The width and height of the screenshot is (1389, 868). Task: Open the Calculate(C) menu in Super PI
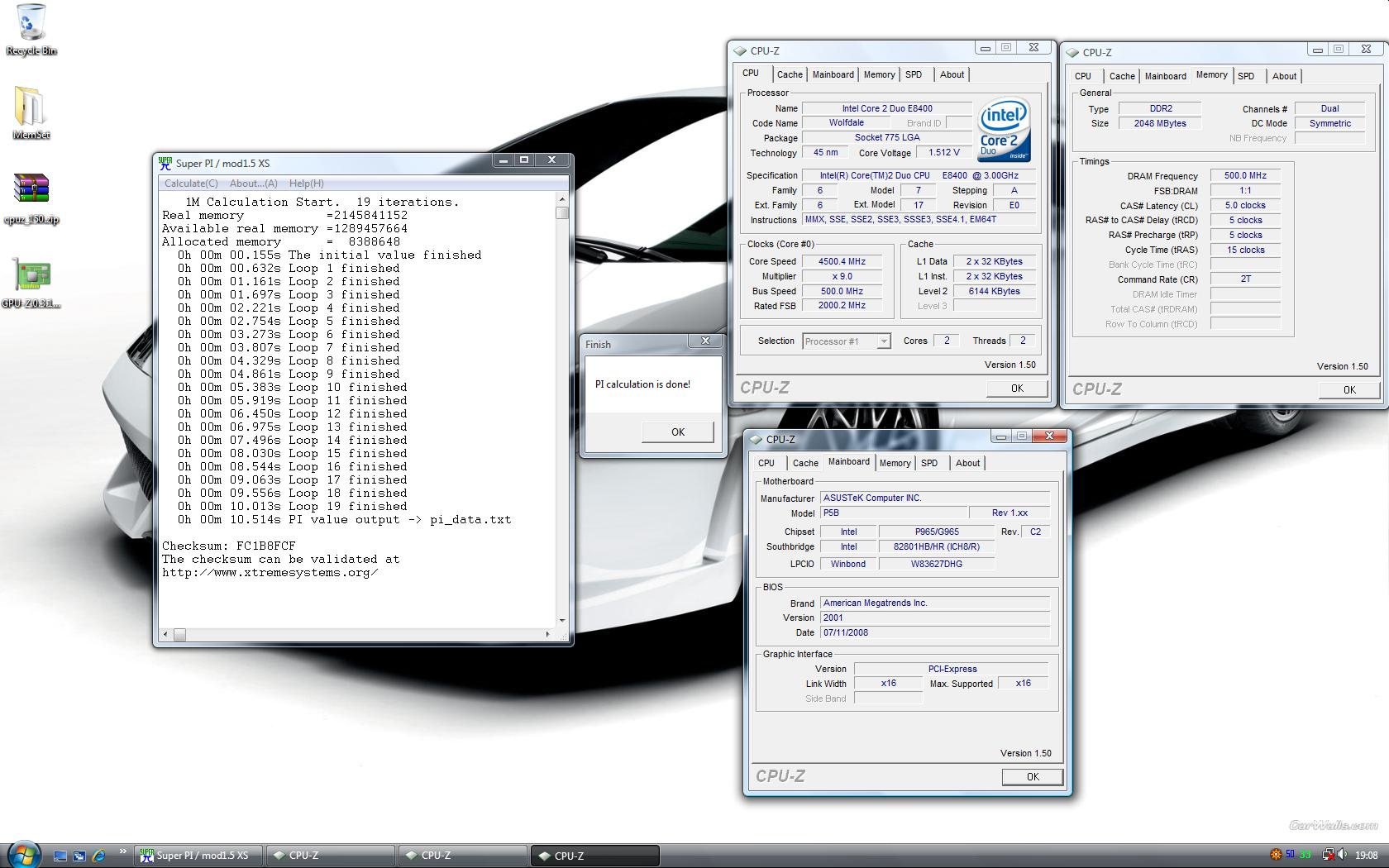(191, 184)
